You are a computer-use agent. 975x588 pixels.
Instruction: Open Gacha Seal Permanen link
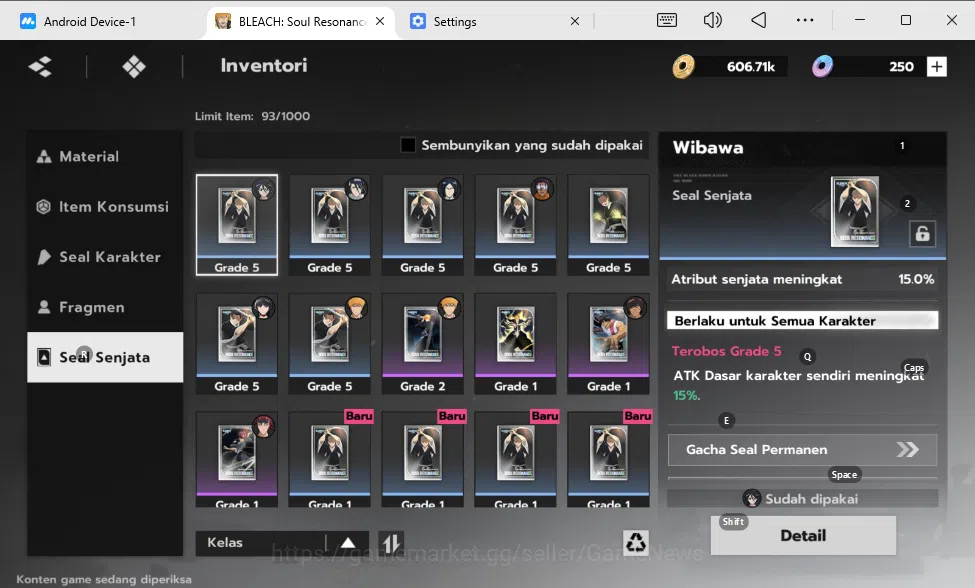point(802,449)
